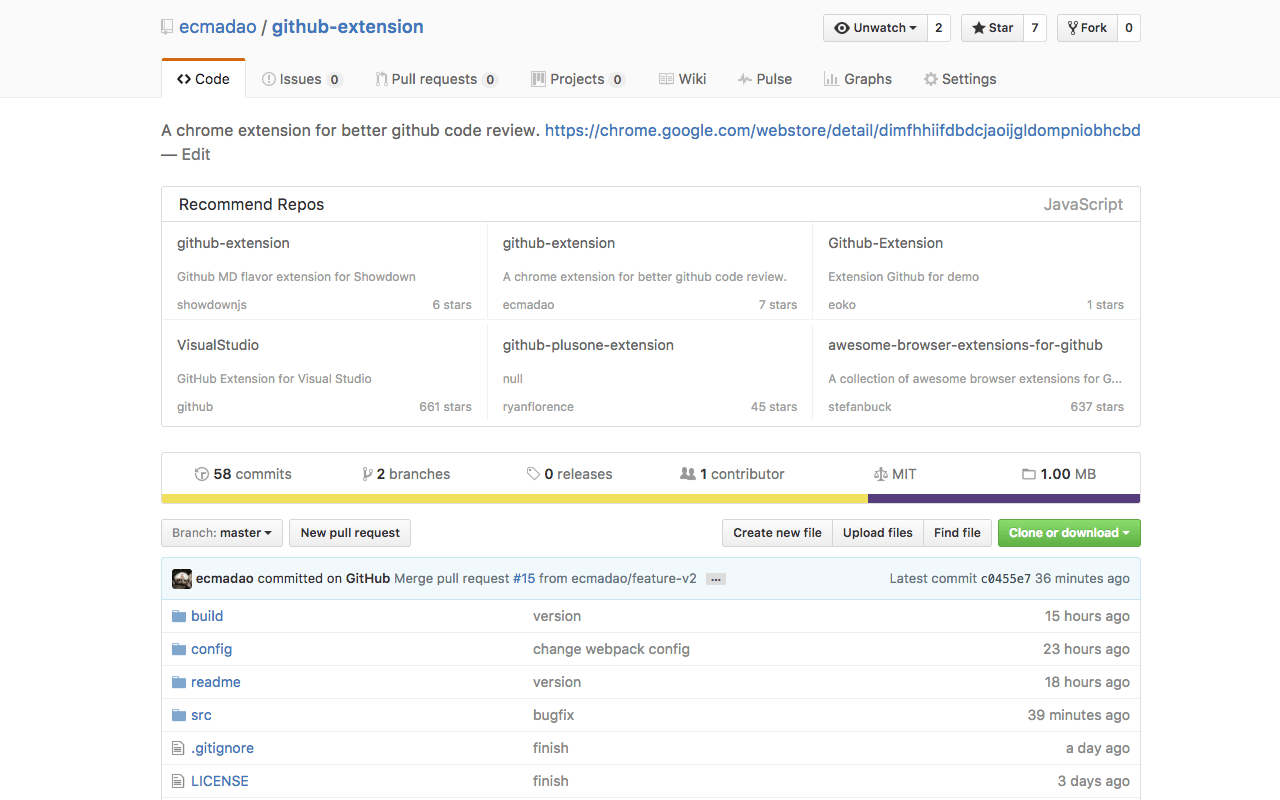Open the Branch: master dropdown
Viewport: 1280px width, 800px height.
pos(222,533)
